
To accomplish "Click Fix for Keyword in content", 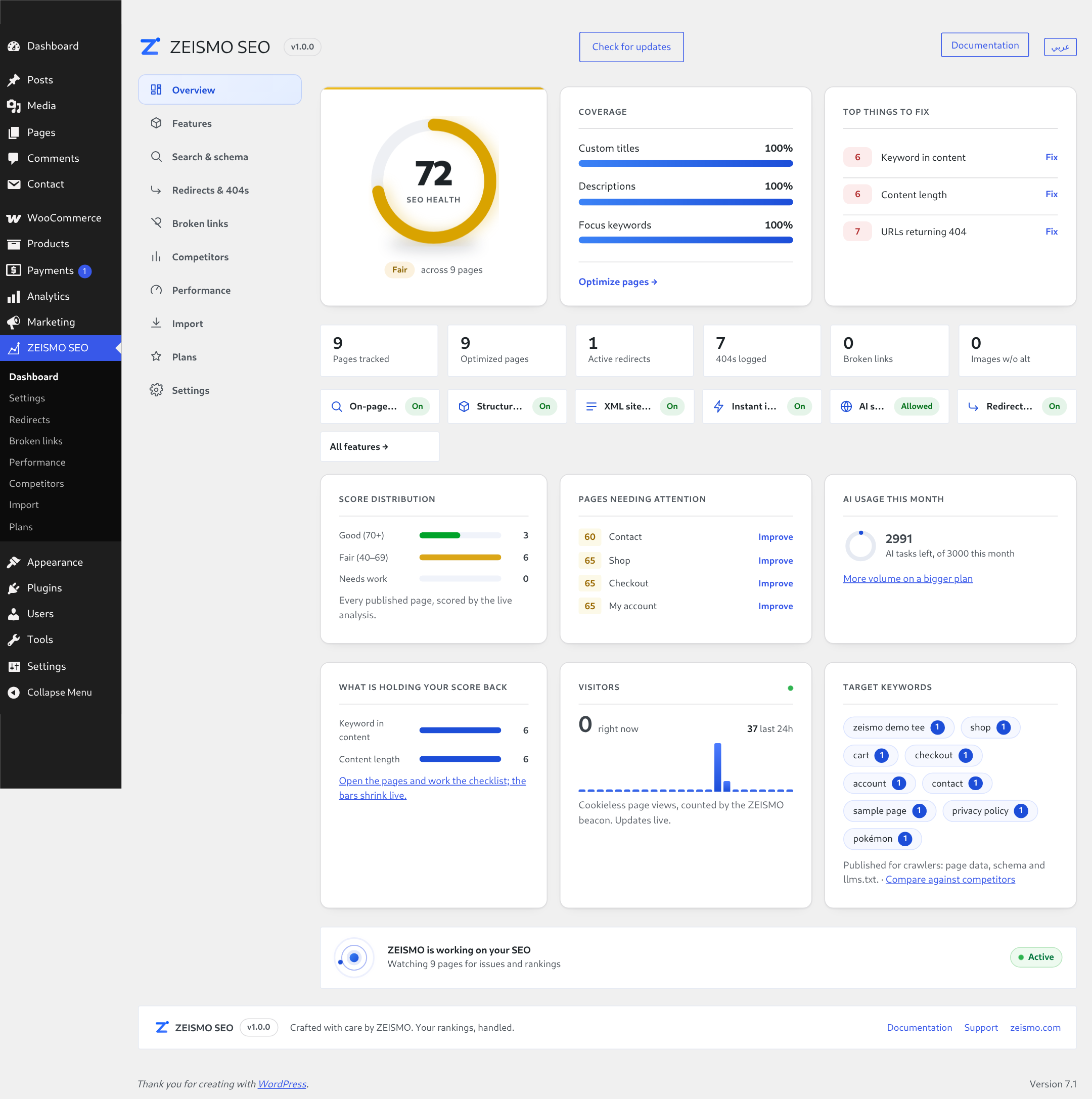I will [x=1052, y=157].
